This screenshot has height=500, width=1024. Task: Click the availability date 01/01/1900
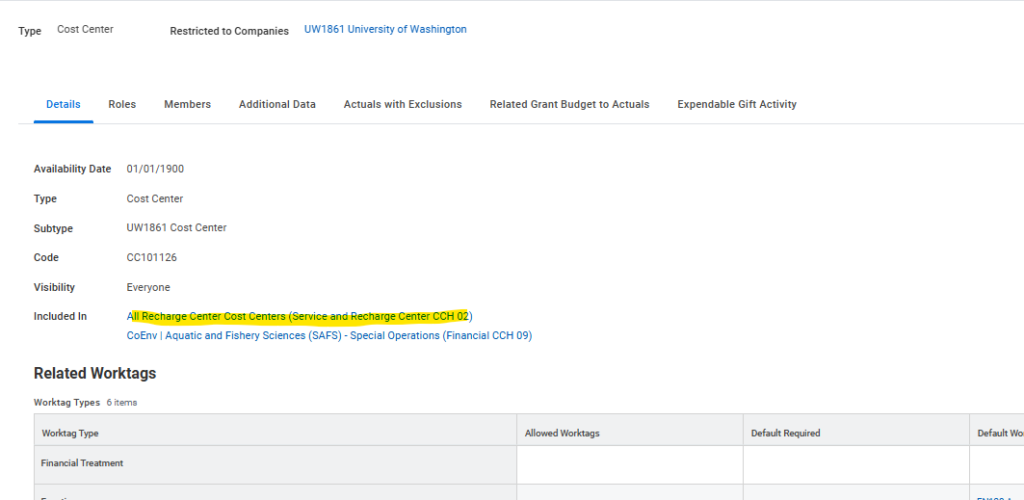pos(155,169)
